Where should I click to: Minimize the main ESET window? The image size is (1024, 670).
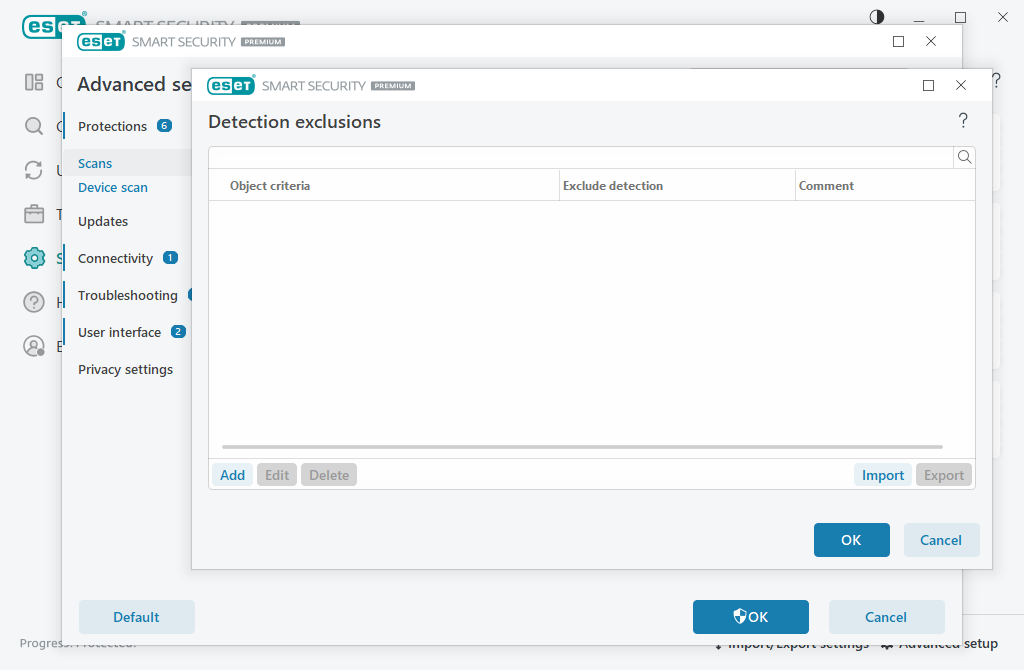point(919,20)
